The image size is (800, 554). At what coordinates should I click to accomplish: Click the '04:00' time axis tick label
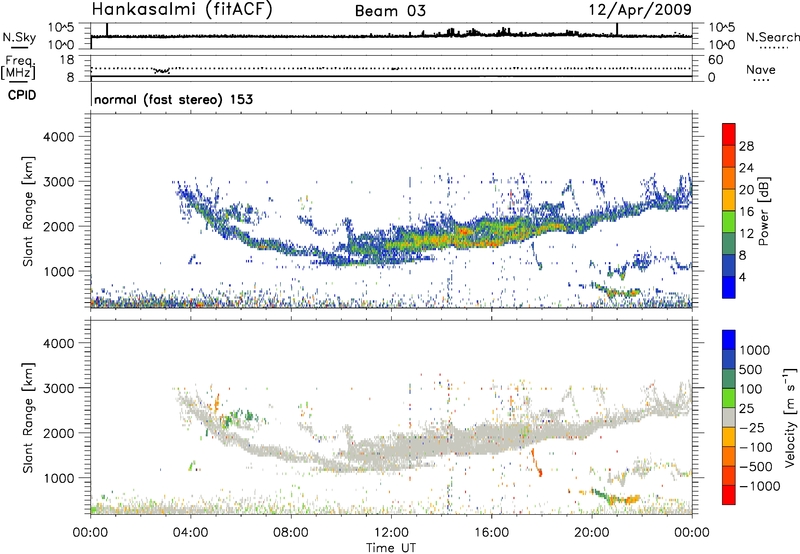point(191,533)
